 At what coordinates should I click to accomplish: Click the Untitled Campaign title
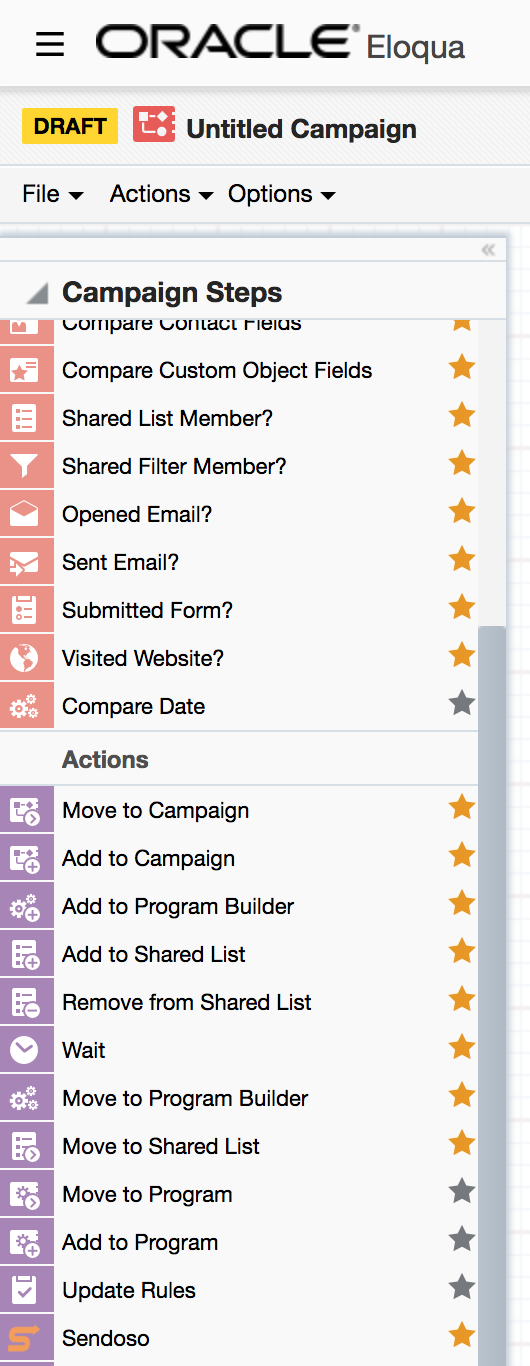point(301,129)
